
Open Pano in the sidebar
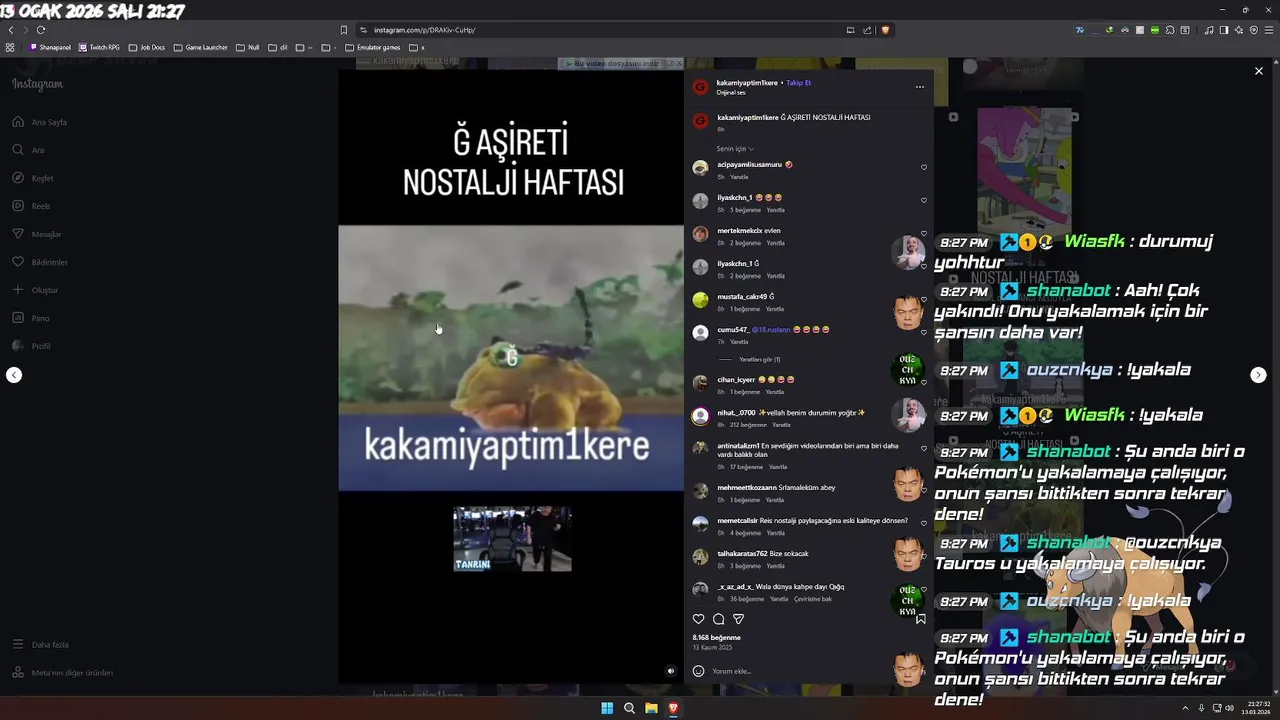click(x=31, y=318)
